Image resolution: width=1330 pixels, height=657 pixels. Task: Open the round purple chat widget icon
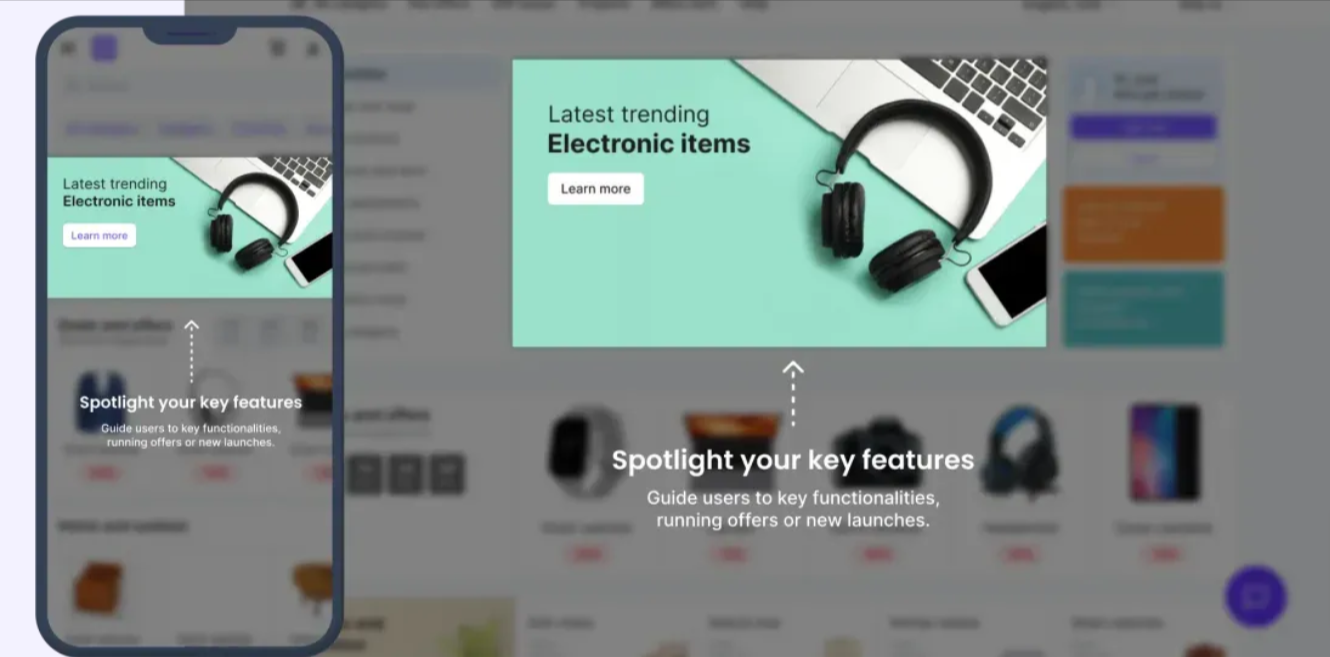[1255, 596]
